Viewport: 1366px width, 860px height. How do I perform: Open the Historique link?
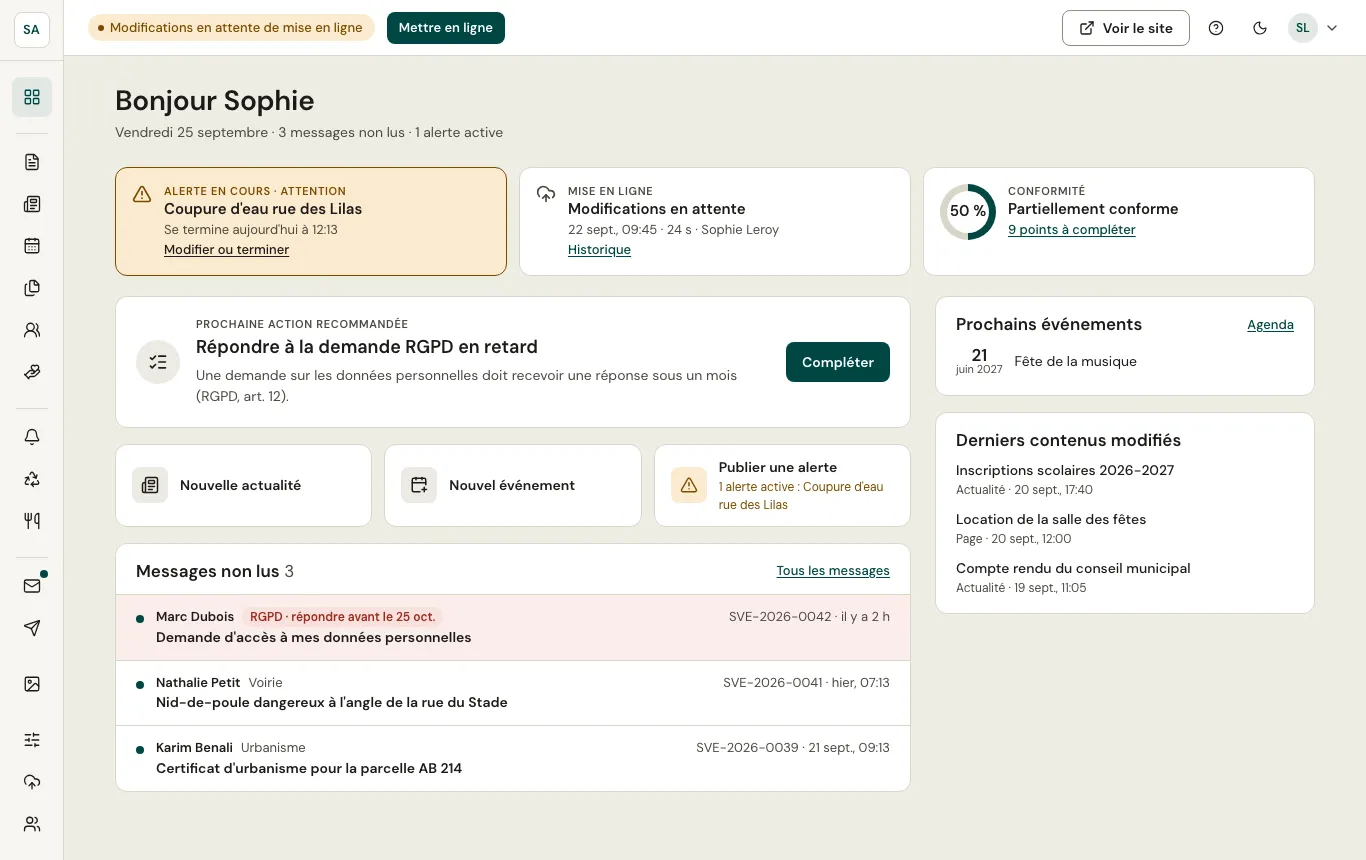coord(599,250)
